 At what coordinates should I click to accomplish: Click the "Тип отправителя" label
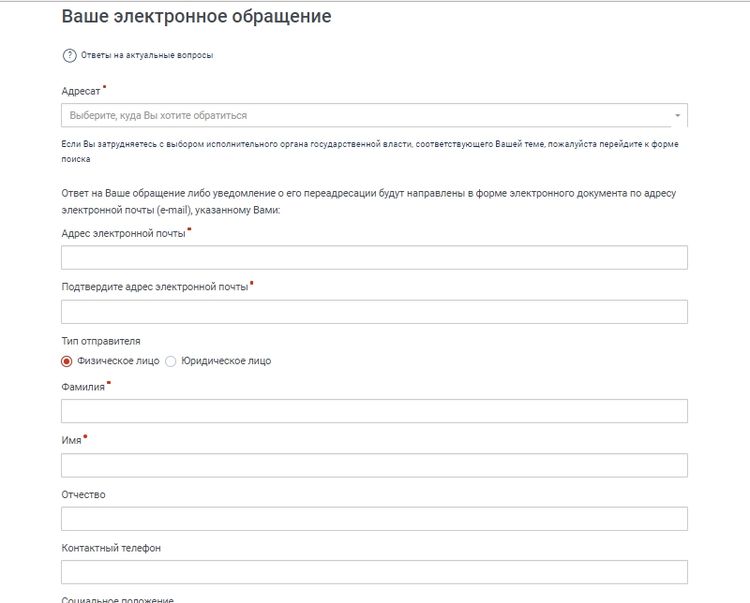point(101,341)
